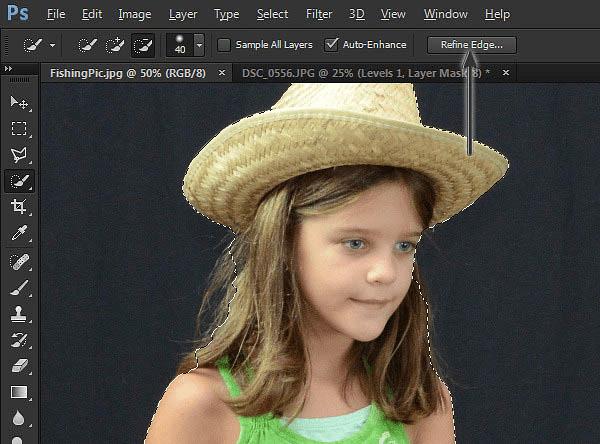Image resolution: width=600 pixels, height=444 pixels.
Task: Expand the toolbox panel double-arrow
Action: [x=8, y=69]
